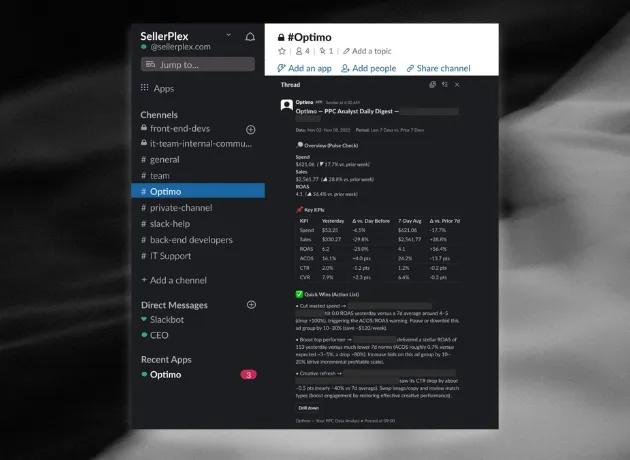Click the 7.9% CVR Yesterday cell

(x=327, y=277)
